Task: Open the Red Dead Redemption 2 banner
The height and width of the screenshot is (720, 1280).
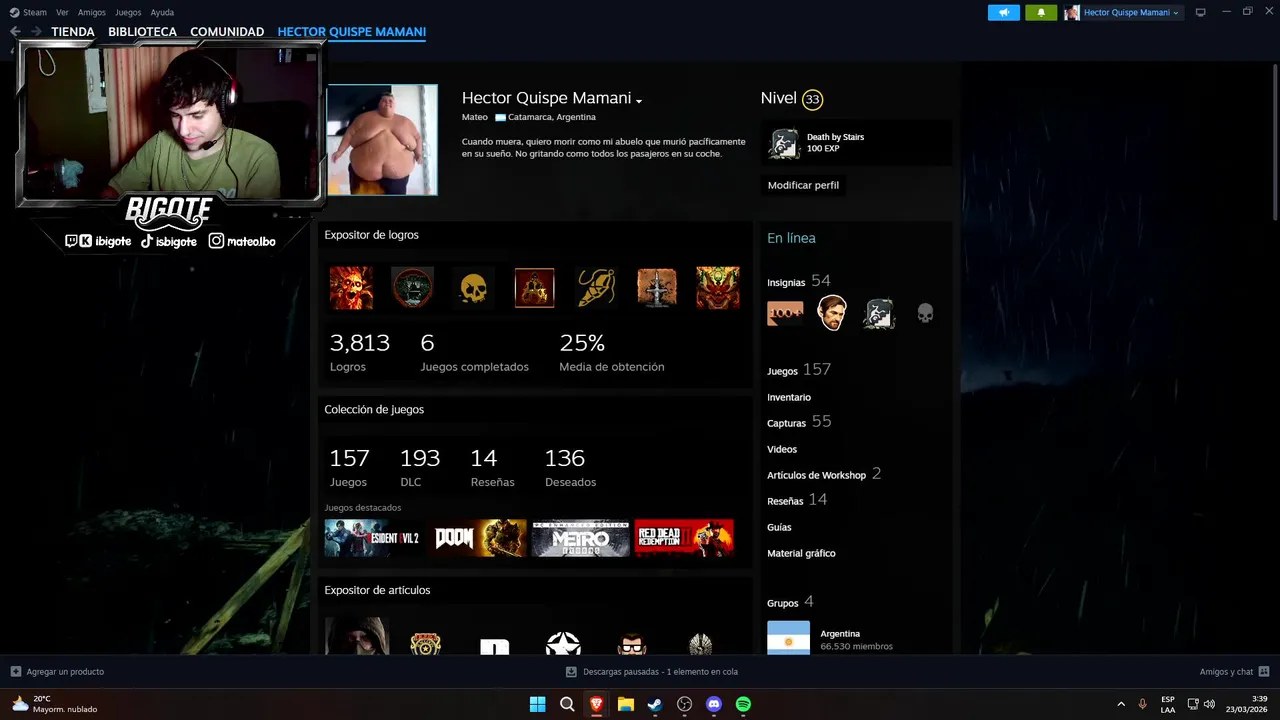Action: tap(684, 538)
